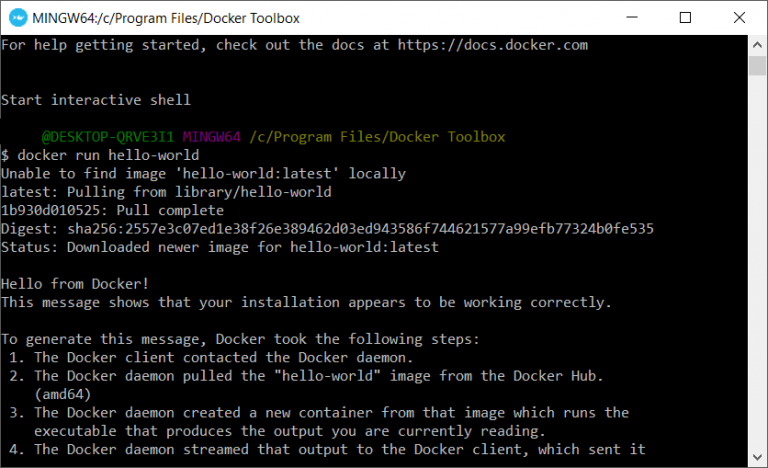Click the yellow /c/Program Files/Docker Toolbox path

[377, 137]
